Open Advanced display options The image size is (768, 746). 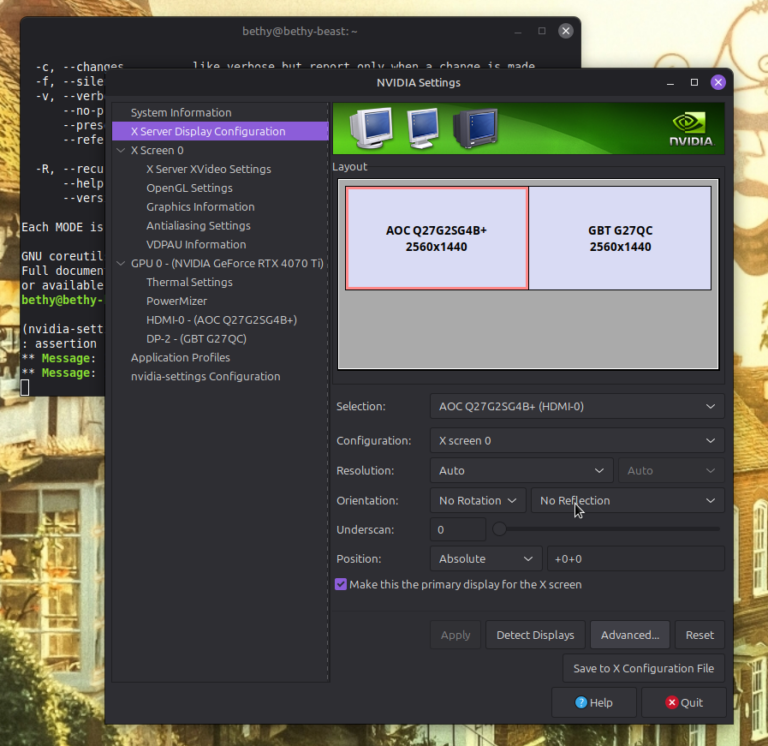pyautogui.click(x=630, y=635)
